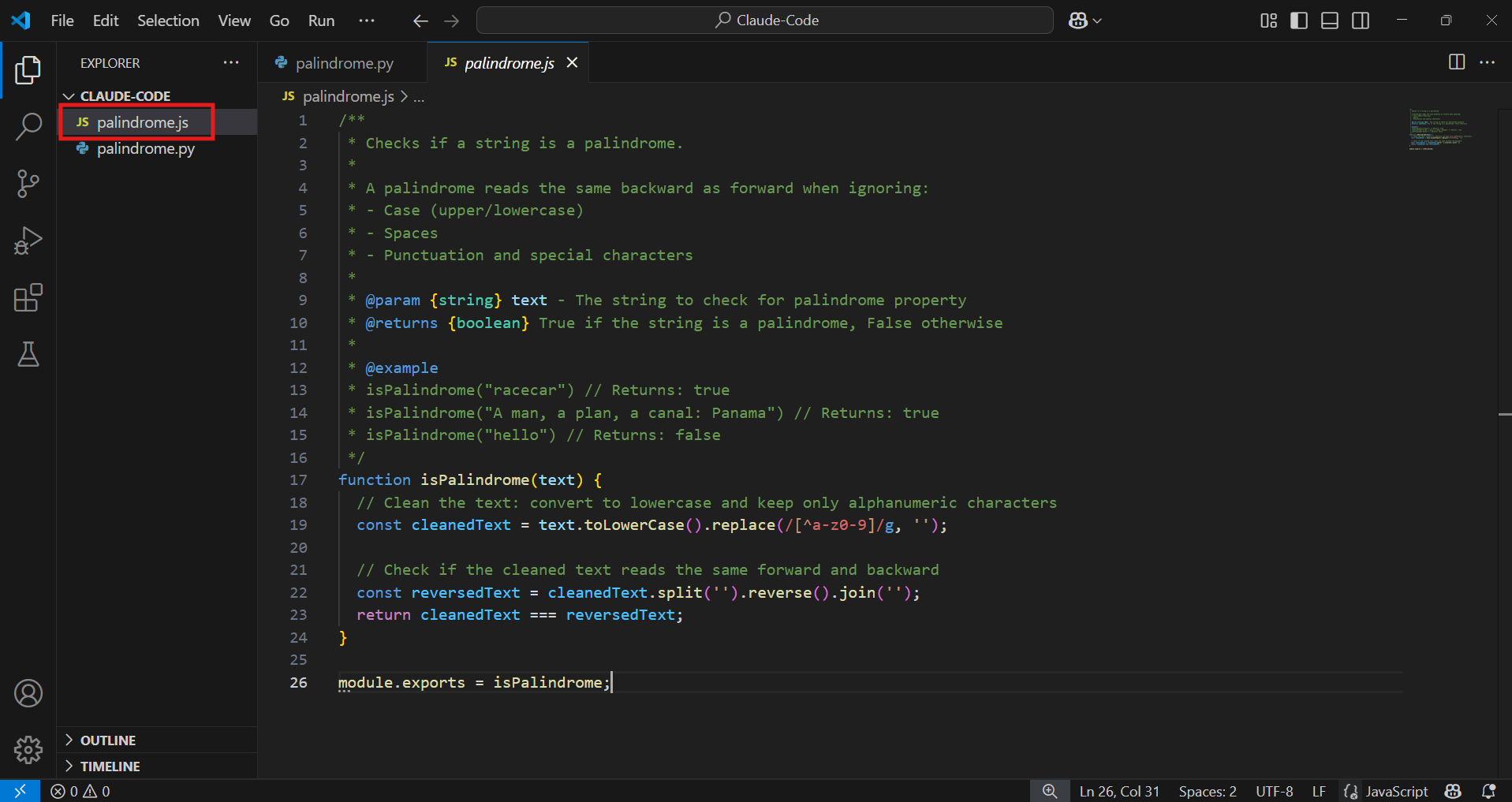The height and width of the screenshot is (802, 1512).
Task: Open the Edit menu
Action: [x=106, y=21]
